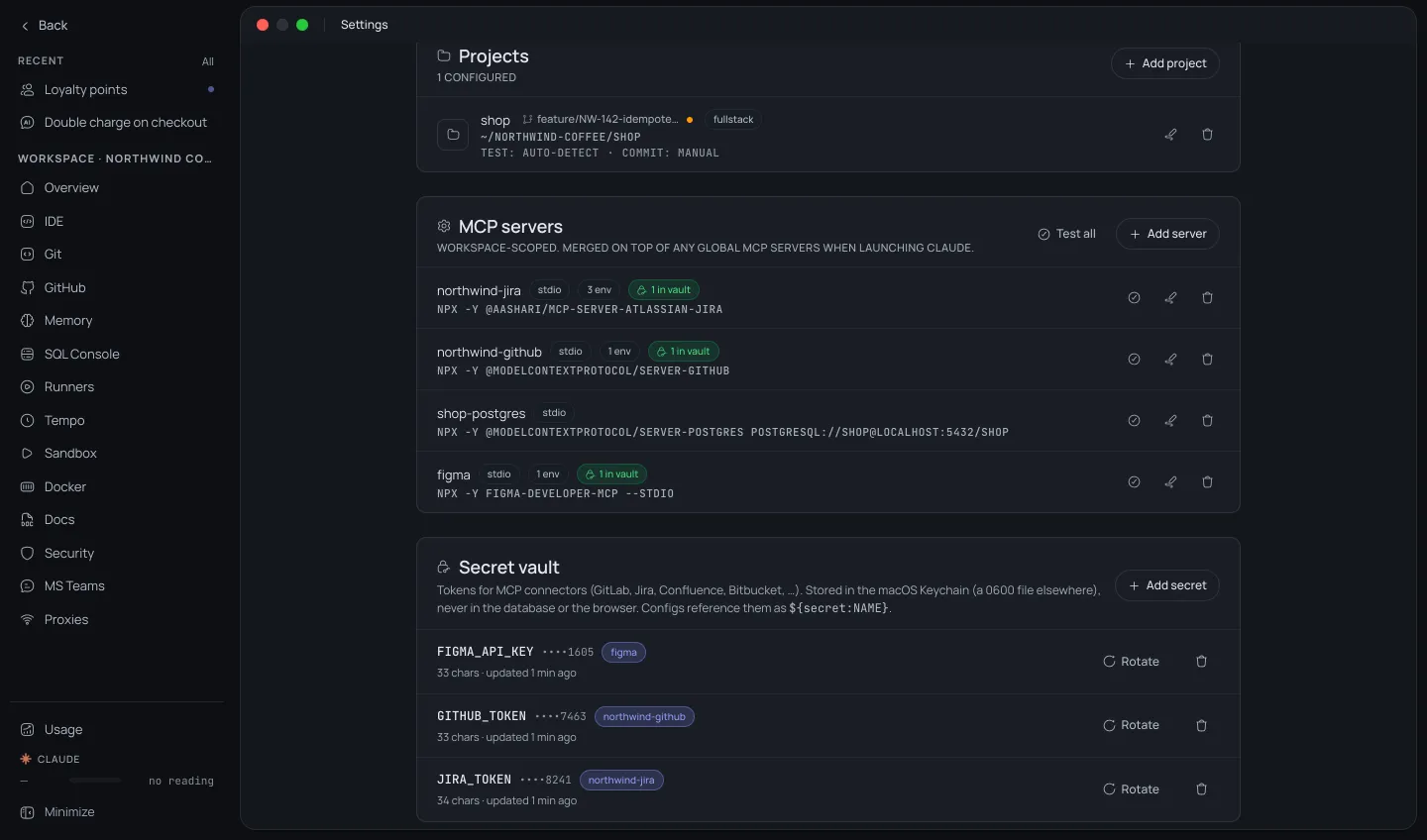Run the shop-postgres server test icon
This screenshot has width=1427, height=840.
(x=1134, y=421)
